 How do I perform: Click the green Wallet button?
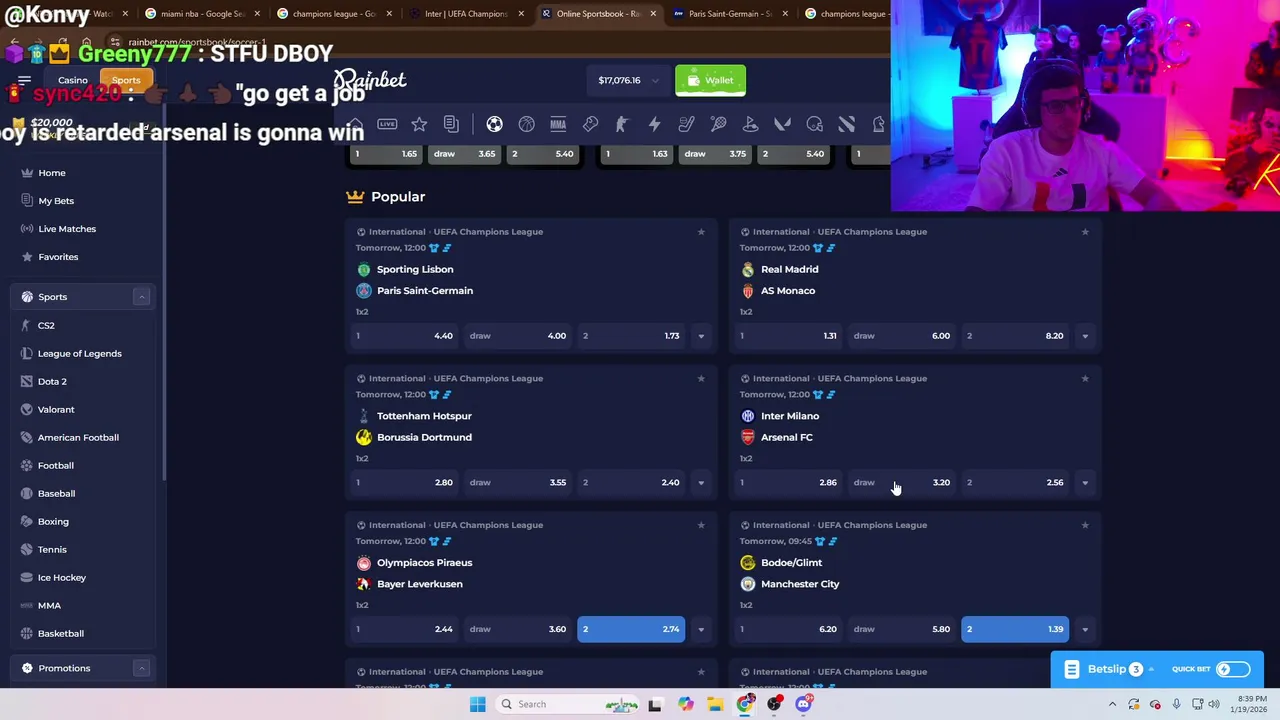[710, 80]
